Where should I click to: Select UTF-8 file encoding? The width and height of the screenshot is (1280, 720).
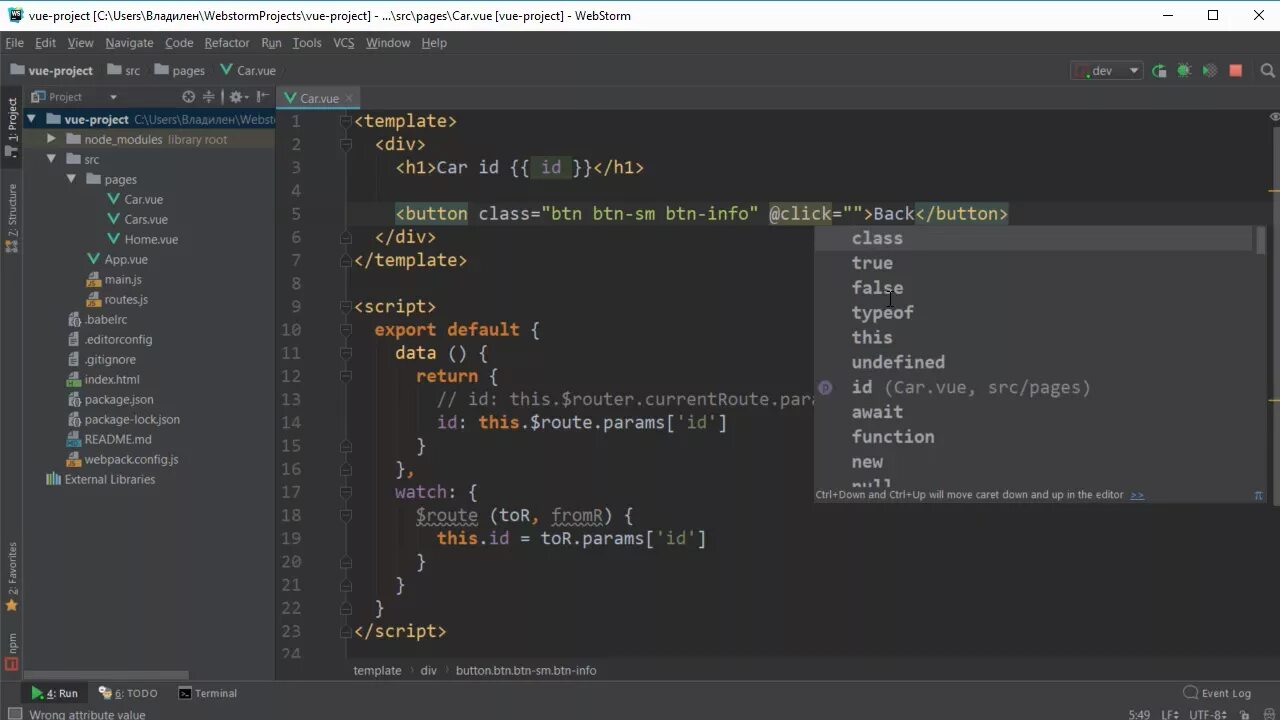[1207, 714]
